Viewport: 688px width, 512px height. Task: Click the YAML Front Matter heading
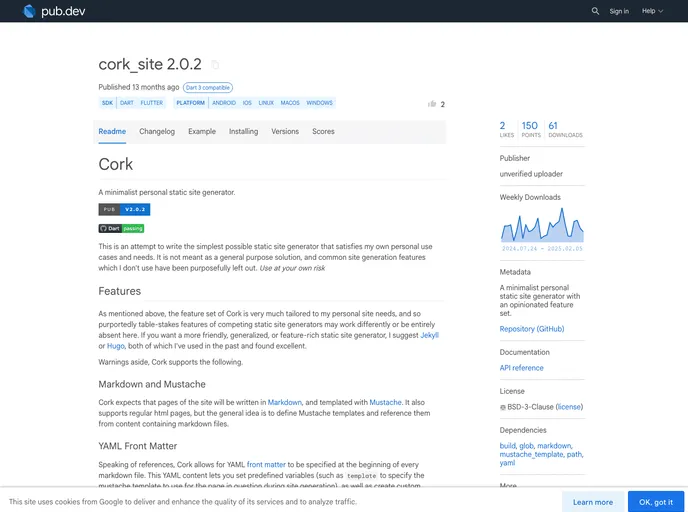click(x=137, y=446)
